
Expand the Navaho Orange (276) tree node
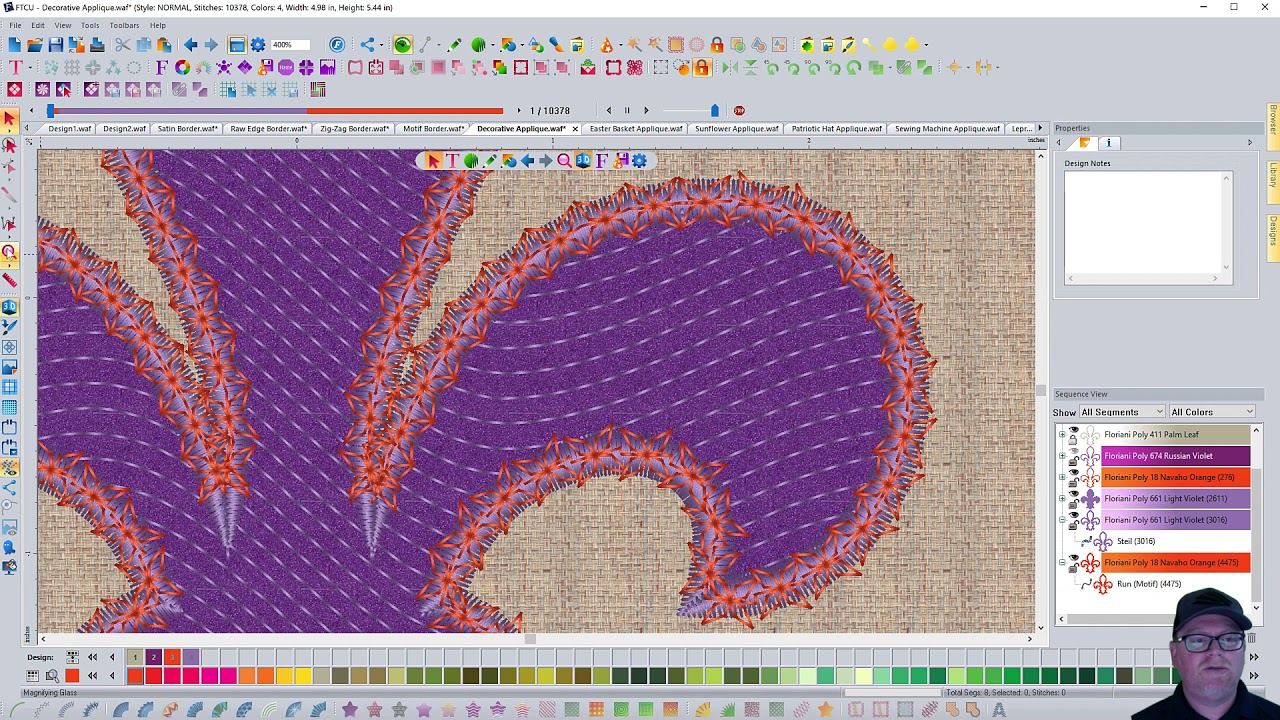pyautogui.click(x=1062, y=477)
